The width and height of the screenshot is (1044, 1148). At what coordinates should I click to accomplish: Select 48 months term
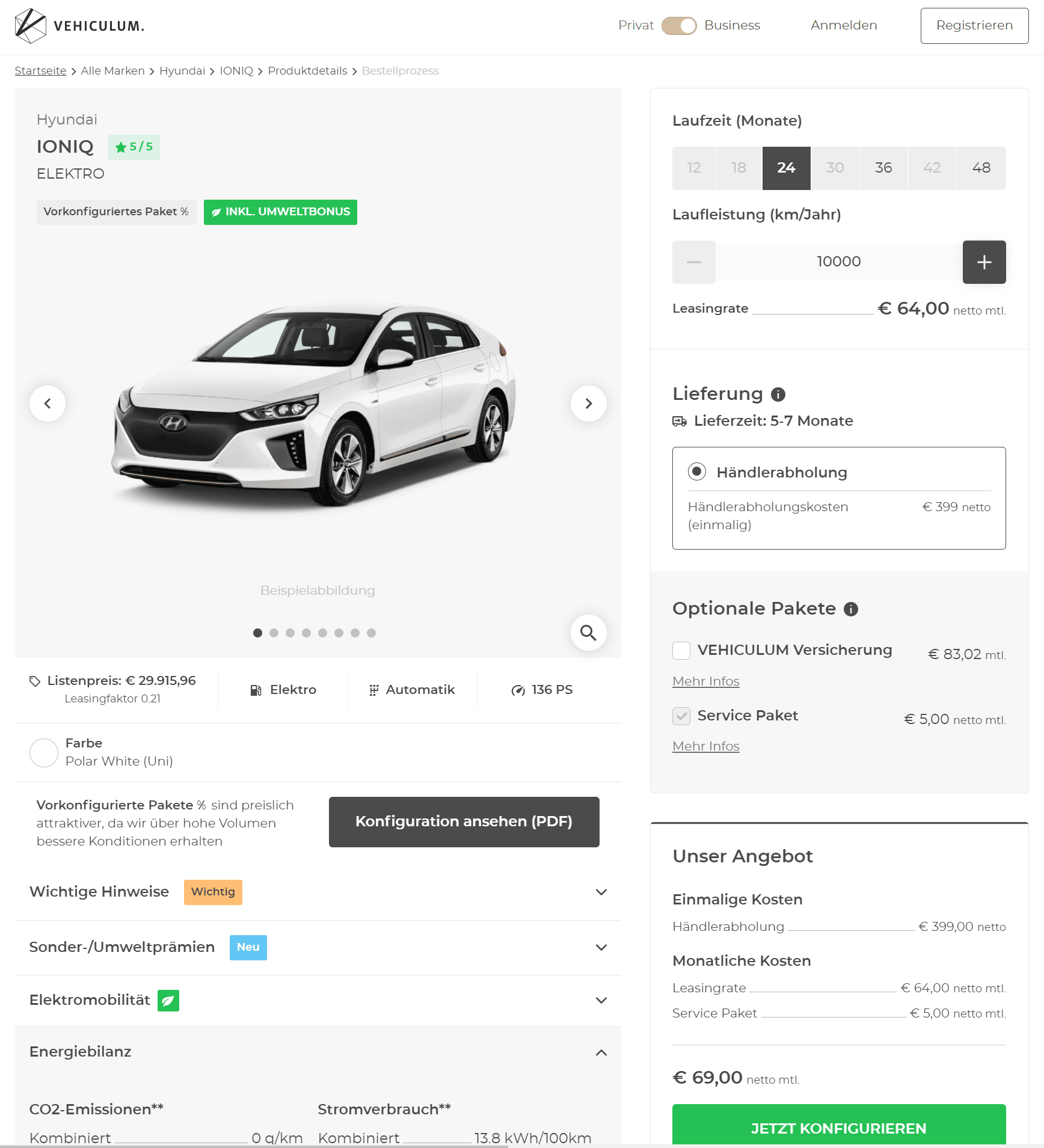[981, 168]
